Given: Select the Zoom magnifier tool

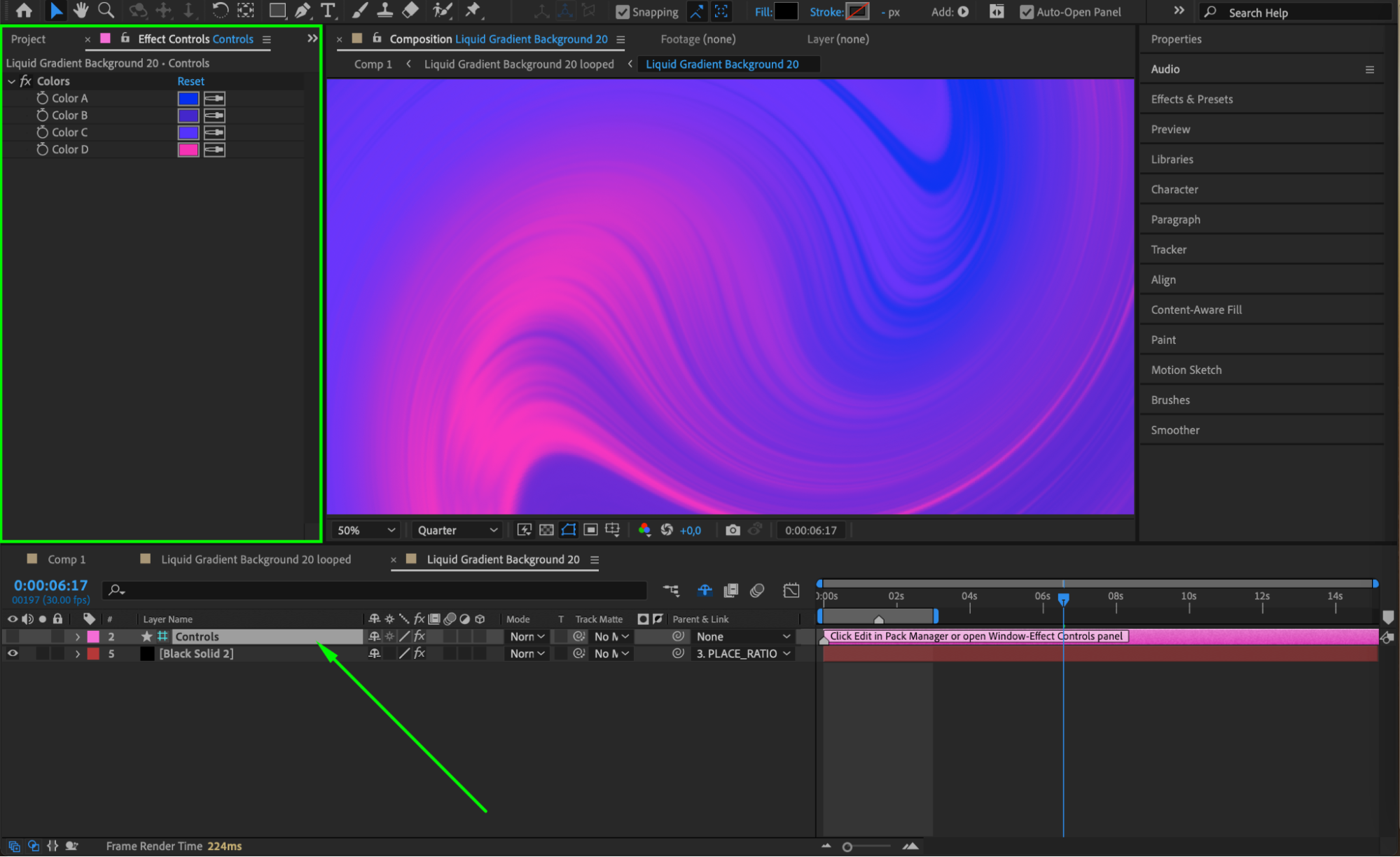Looking at the screenshot, I should 106,11.
